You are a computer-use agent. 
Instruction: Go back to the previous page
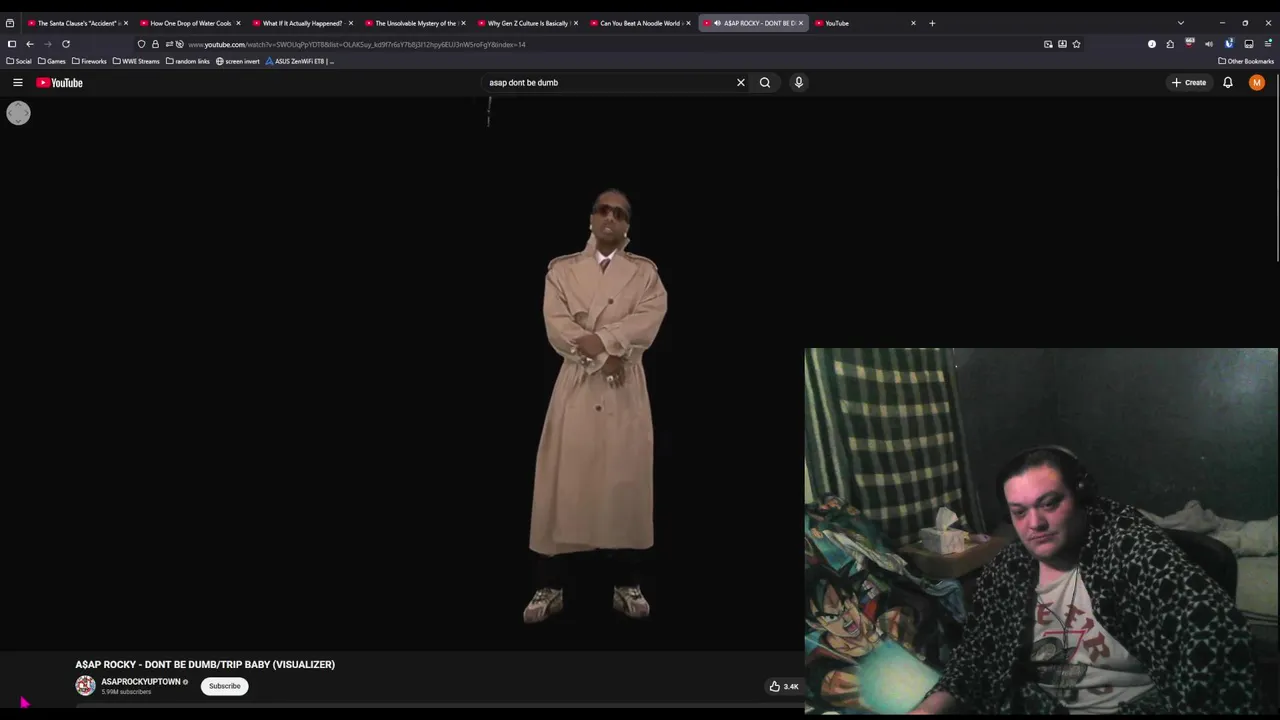click(30, 44)
